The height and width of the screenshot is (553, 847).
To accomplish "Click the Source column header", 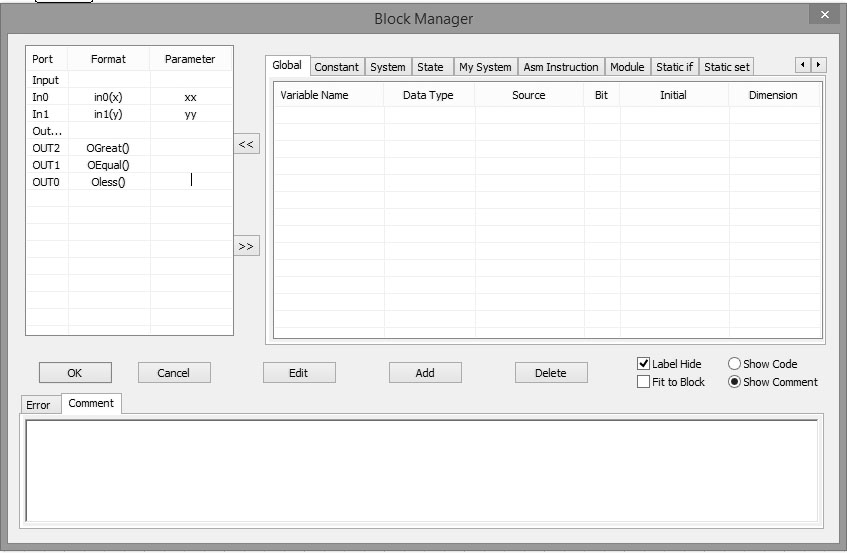I will (x=529, y=95).
